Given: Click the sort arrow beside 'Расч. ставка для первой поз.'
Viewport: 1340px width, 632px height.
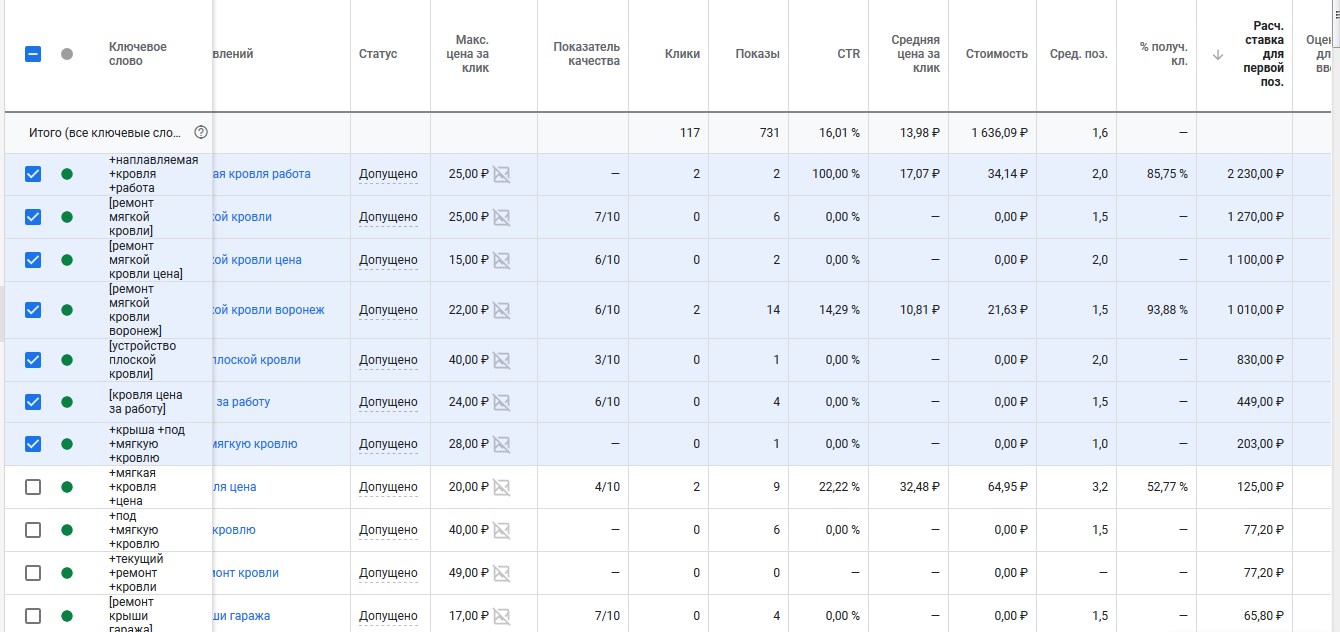Looking at the screenshot, I should pos(1217,55).
